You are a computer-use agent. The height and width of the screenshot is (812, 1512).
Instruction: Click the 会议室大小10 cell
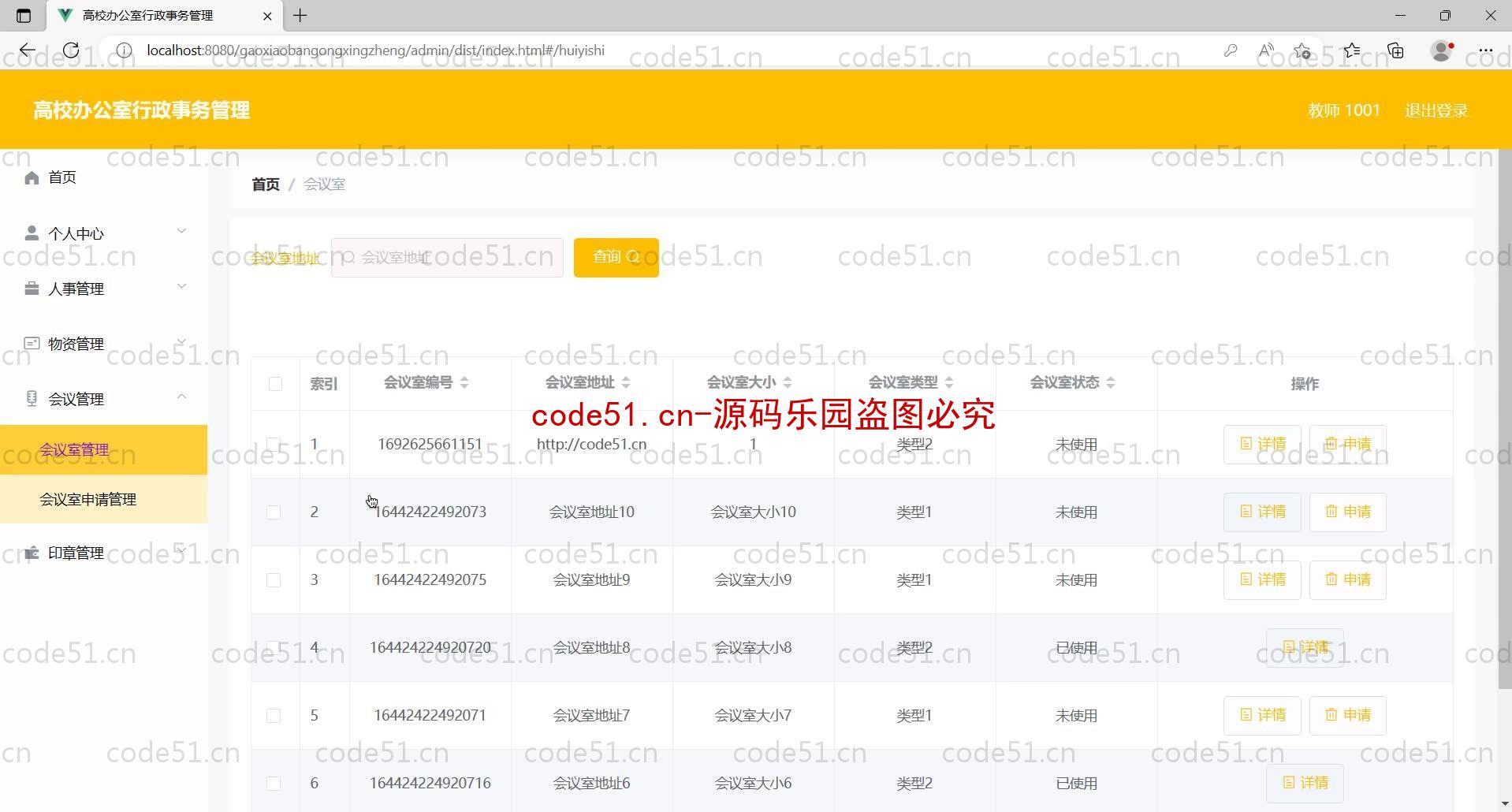coord(753,512)
